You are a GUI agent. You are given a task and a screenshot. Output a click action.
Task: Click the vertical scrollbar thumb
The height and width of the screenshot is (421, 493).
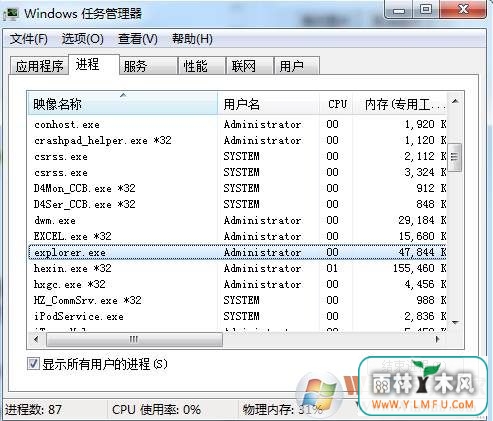point(455,157)
